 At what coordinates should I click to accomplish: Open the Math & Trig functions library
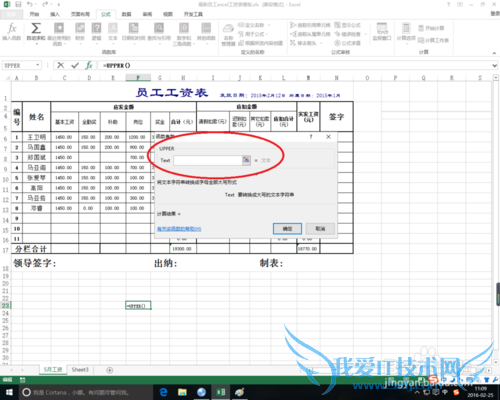coord(184,33)
